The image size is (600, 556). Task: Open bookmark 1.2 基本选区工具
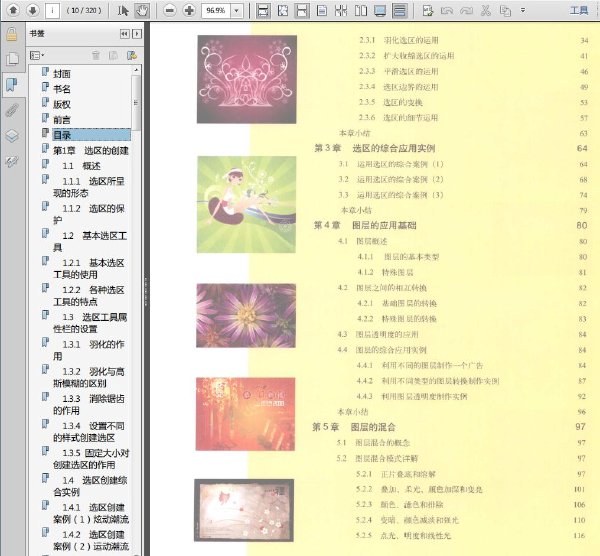coord(90,241)
